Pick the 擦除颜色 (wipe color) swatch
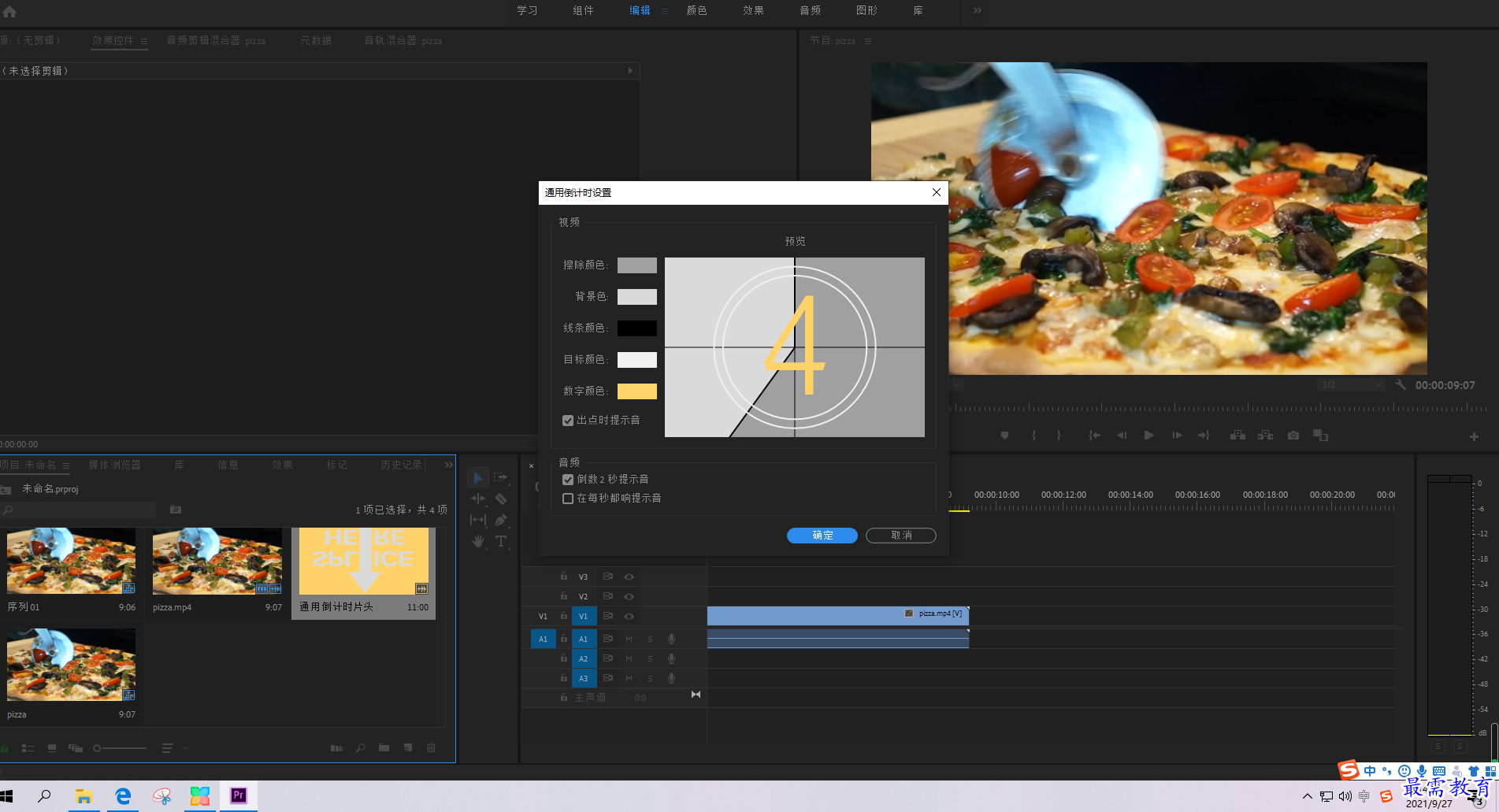This screenshot has height=812, width=1499. point(636,265)
